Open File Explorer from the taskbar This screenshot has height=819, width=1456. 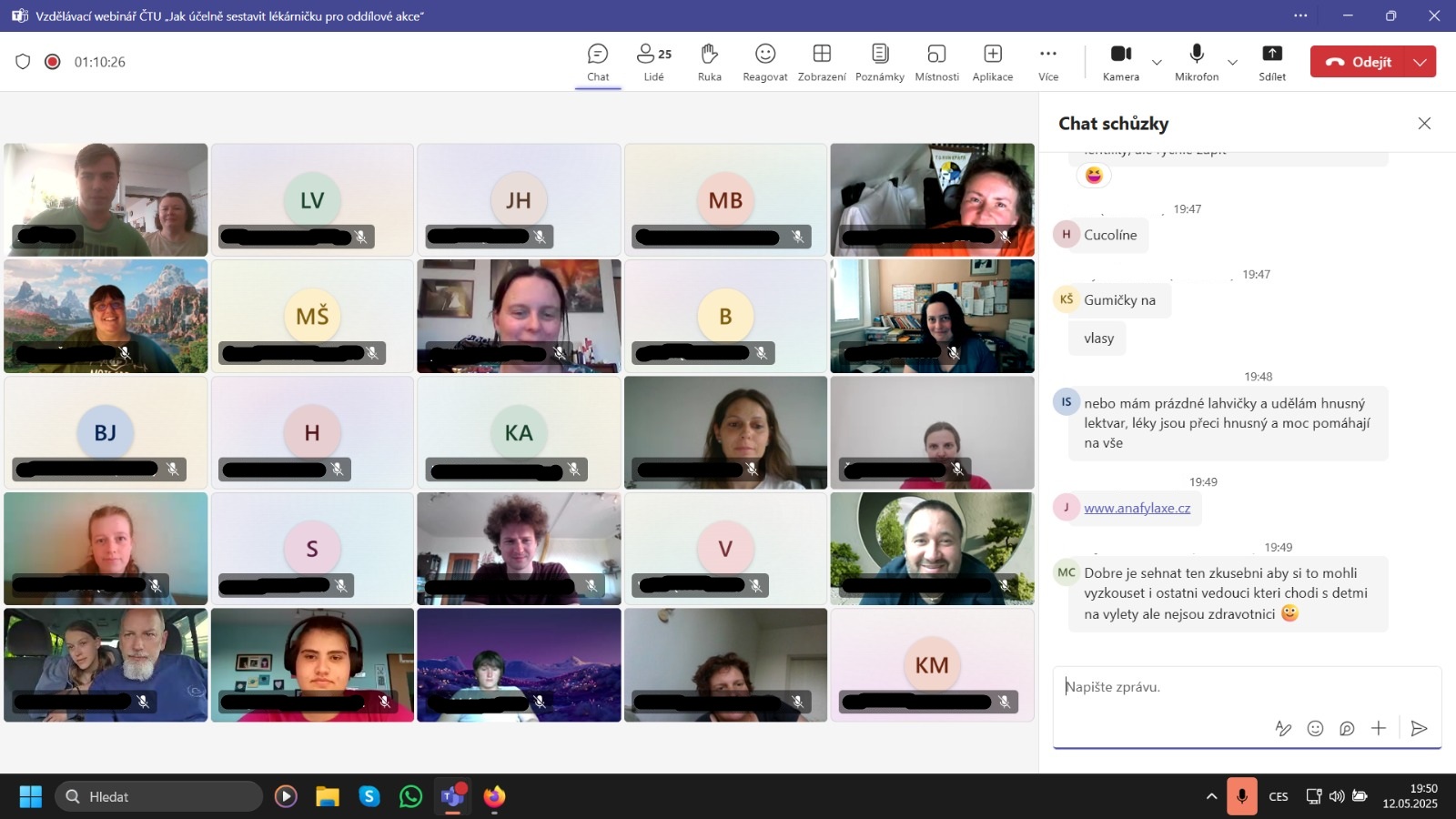tap(328, 796)
